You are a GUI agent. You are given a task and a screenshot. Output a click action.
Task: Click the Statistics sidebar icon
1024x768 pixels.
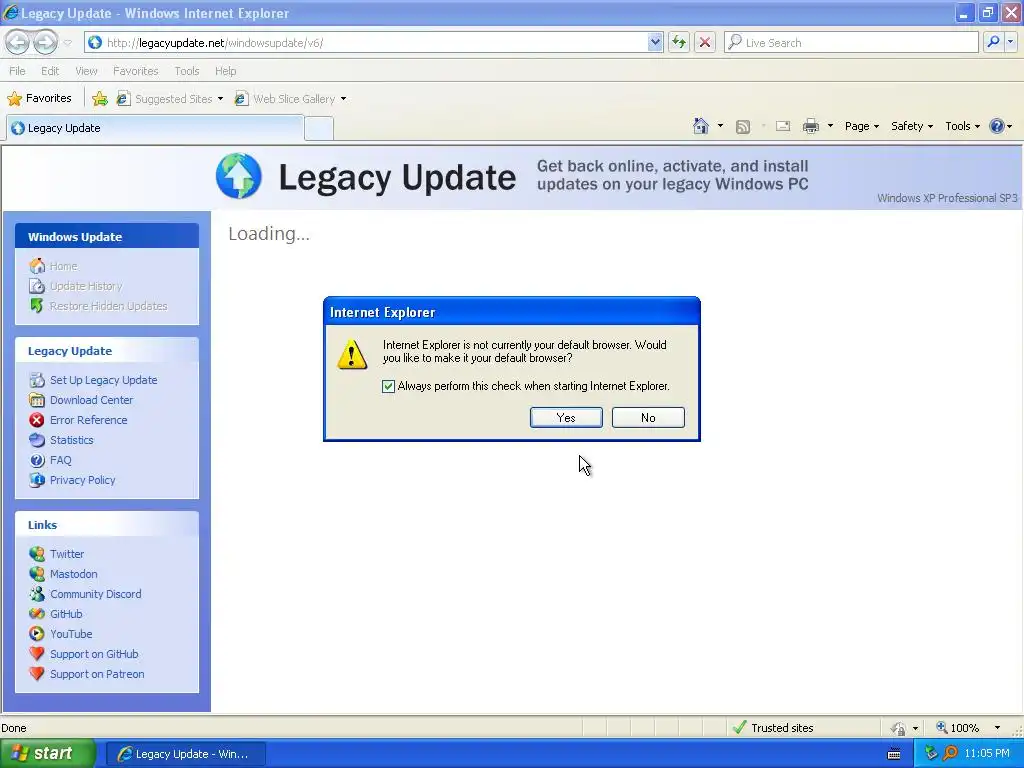click(x=37, y=440)
